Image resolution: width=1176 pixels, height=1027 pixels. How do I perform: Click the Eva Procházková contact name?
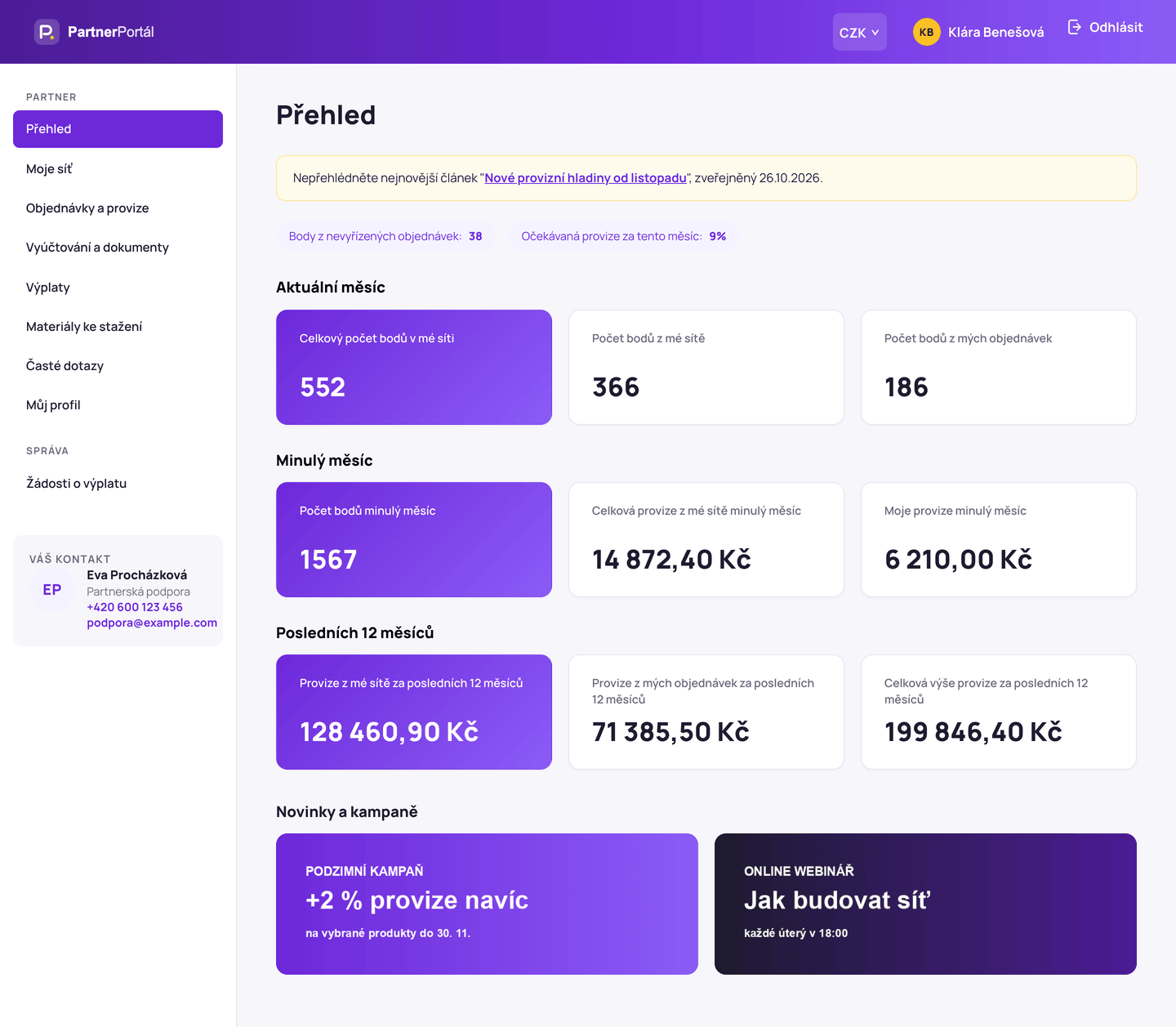(137, 575)
